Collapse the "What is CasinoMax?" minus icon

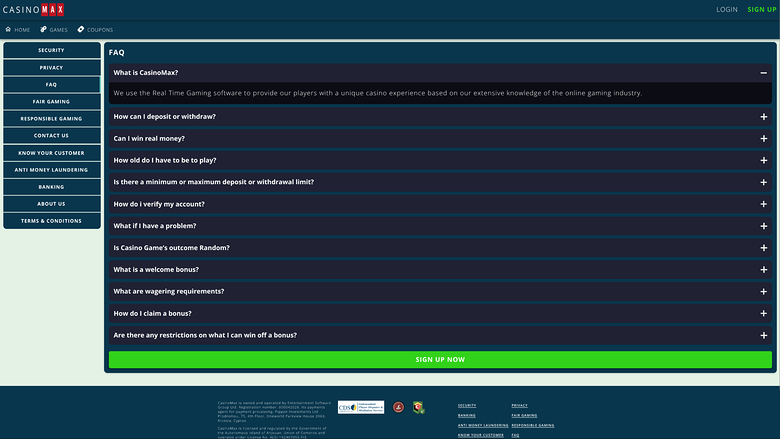764,73
